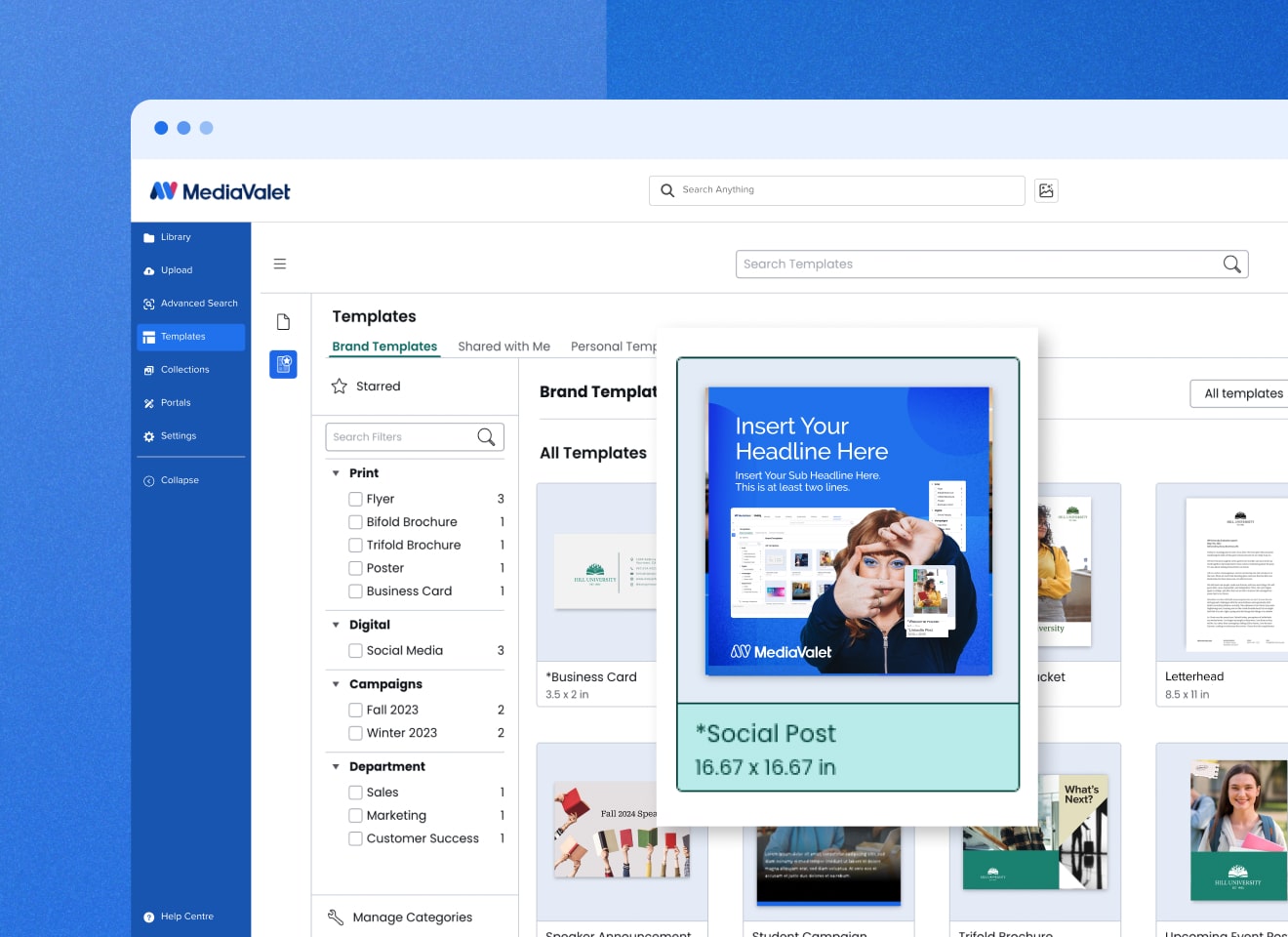Check the Sales filter
Viewport: 1288px width, 937px height.
(x=355, y=793)
